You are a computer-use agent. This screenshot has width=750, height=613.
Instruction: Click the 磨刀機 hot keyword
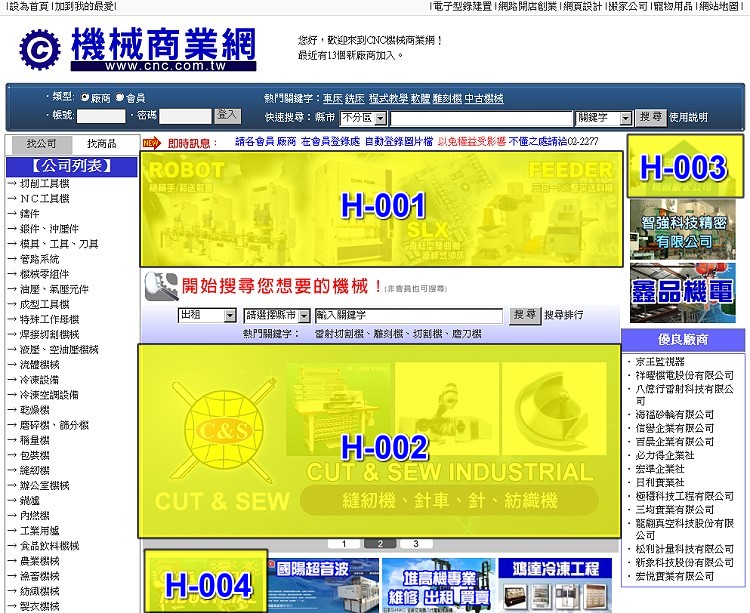pos(466,334)
